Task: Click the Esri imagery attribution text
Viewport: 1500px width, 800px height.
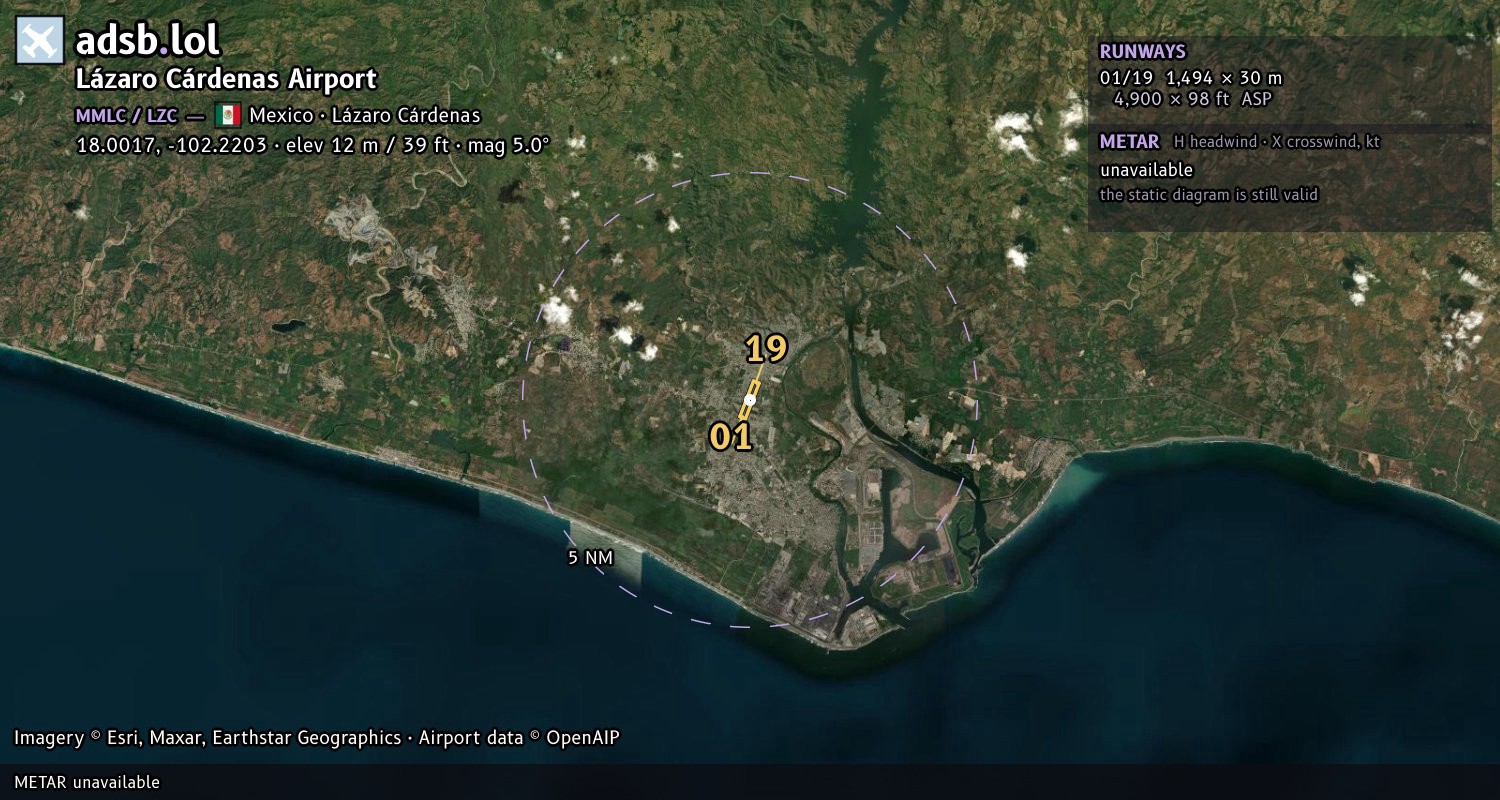Action: pyautogui.click(x=317, y=738)
